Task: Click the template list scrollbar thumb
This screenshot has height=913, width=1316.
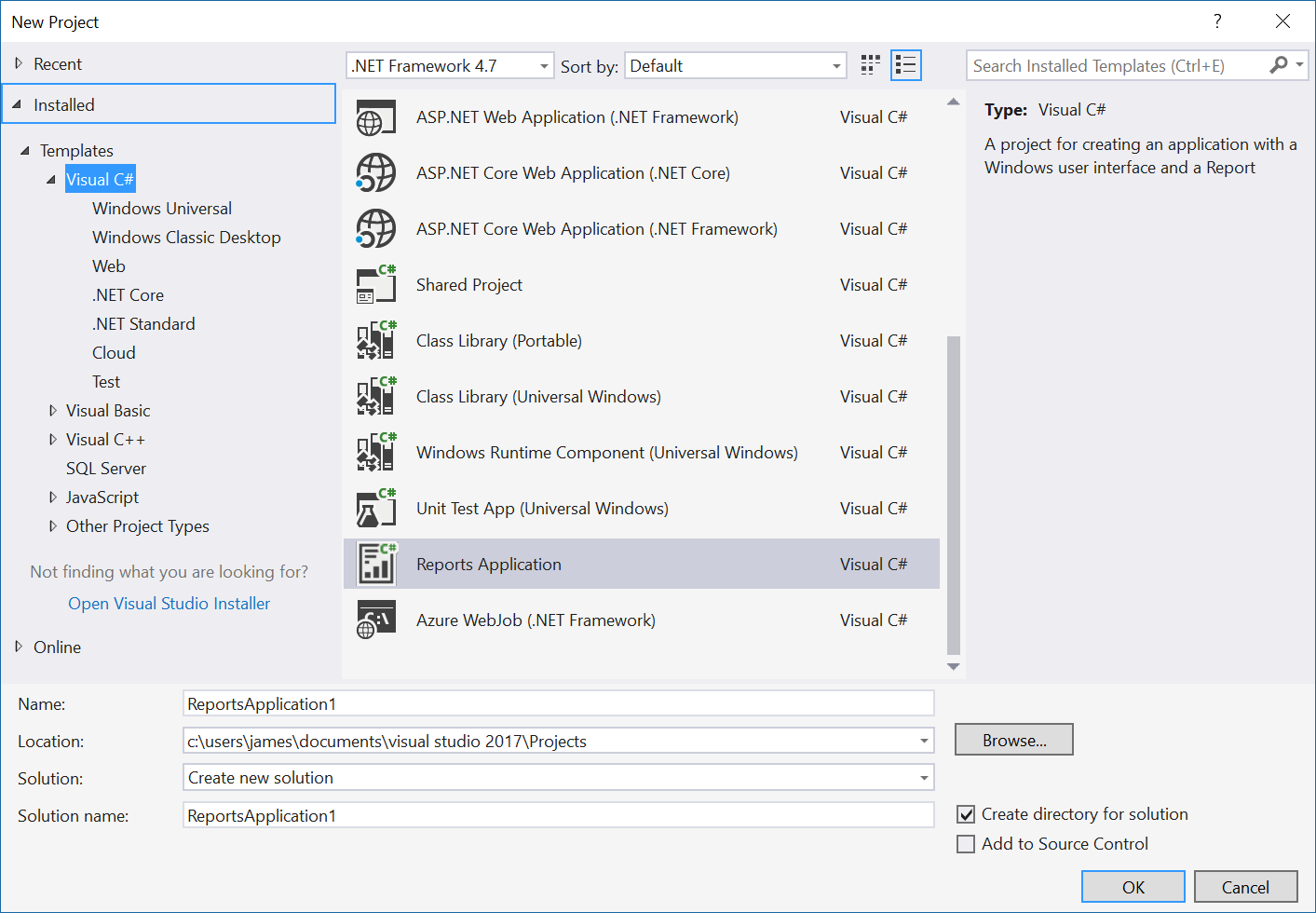Action: point(953,495)
